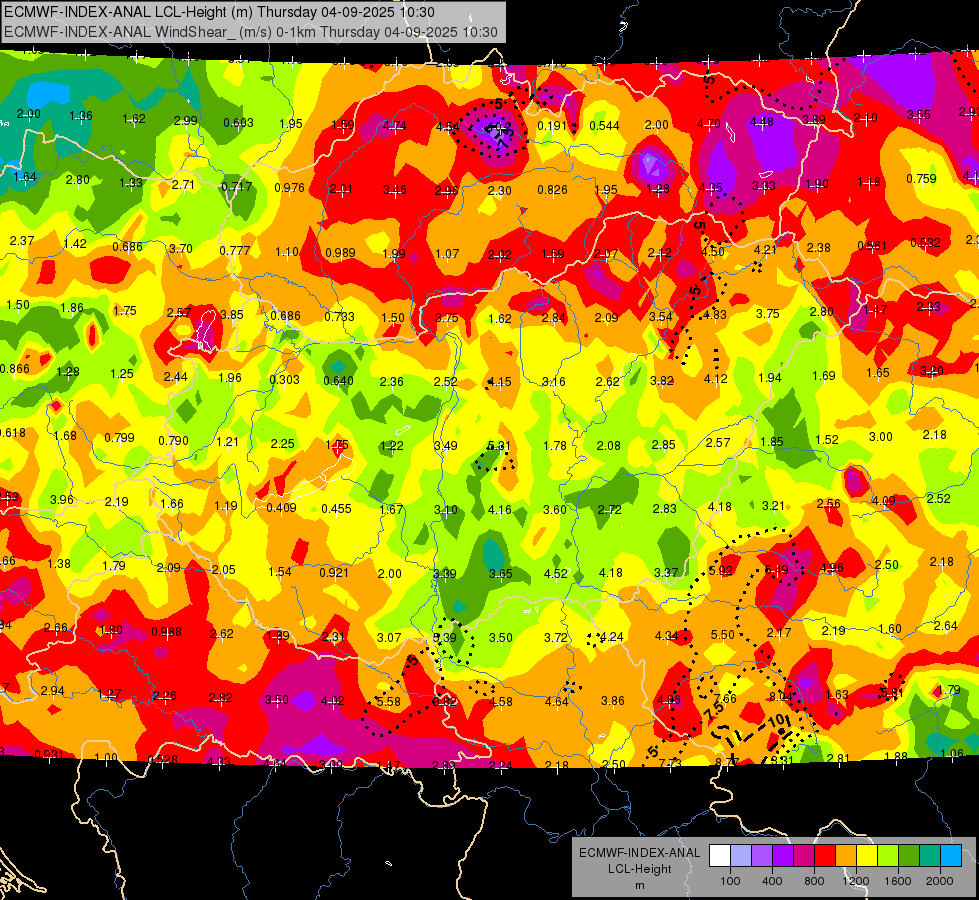Click the teal legend swatch

(930, 855)
